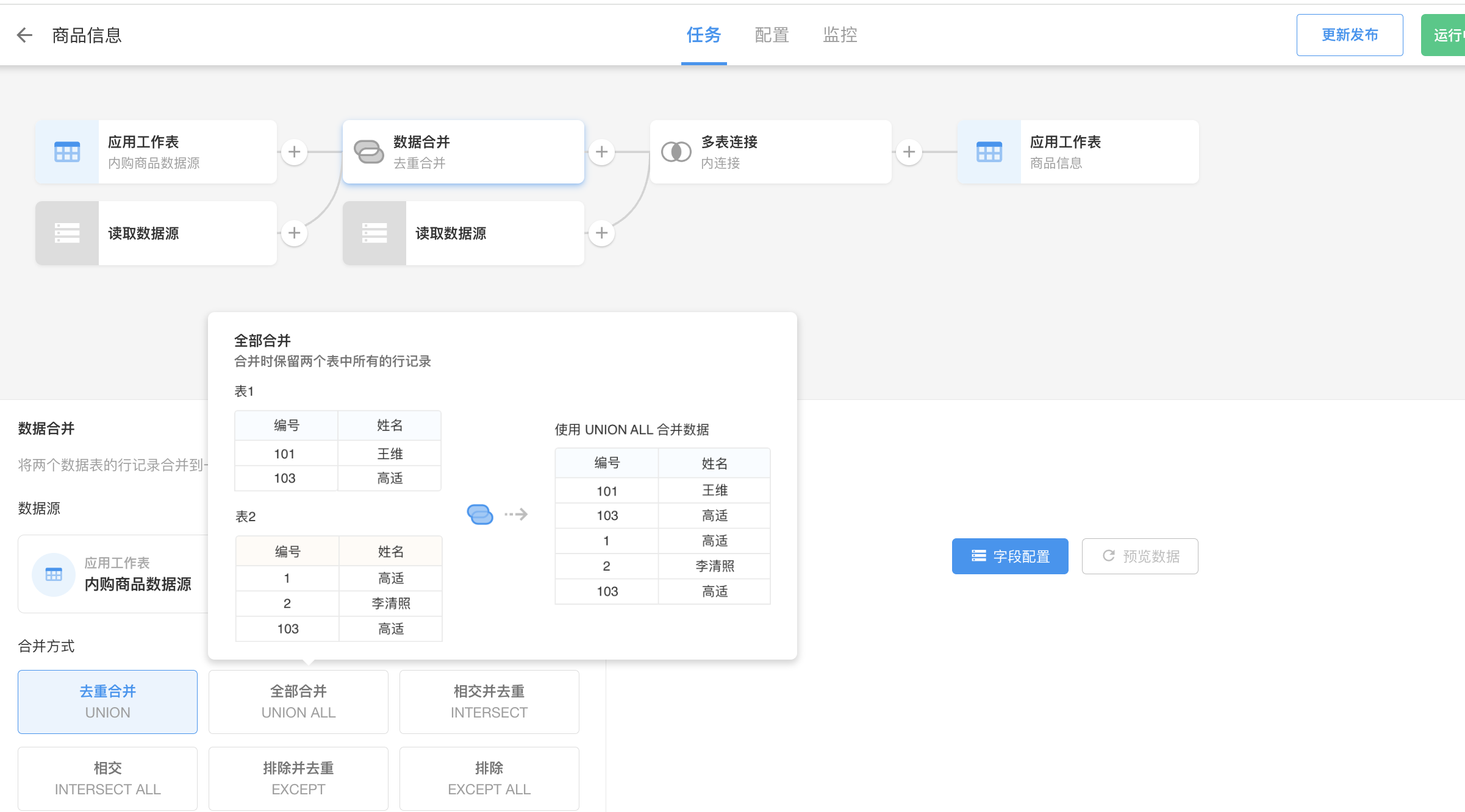Select the 去重合并 UNION merge option

pyautogui.click(x=107, y=702)
